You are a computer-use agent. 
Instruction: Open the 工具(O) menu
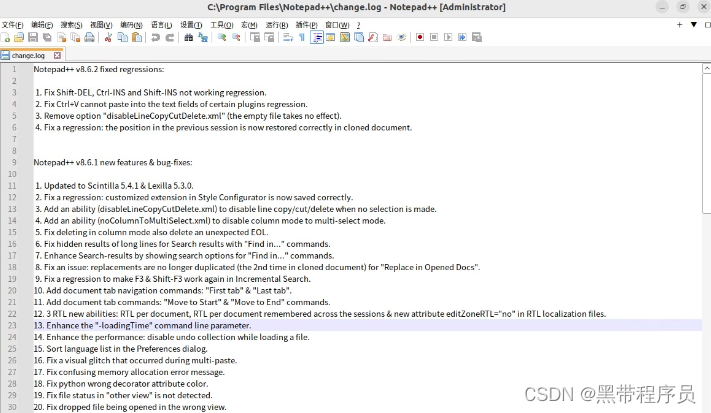click(x=222, y=25)
